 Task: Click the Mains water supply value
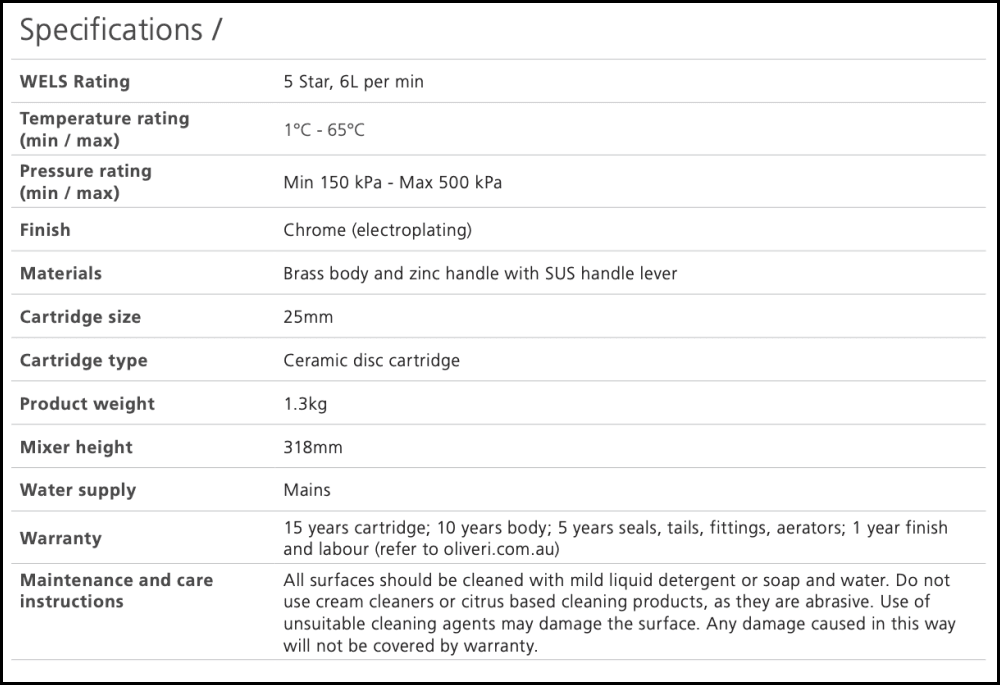[x=307, y=490]
